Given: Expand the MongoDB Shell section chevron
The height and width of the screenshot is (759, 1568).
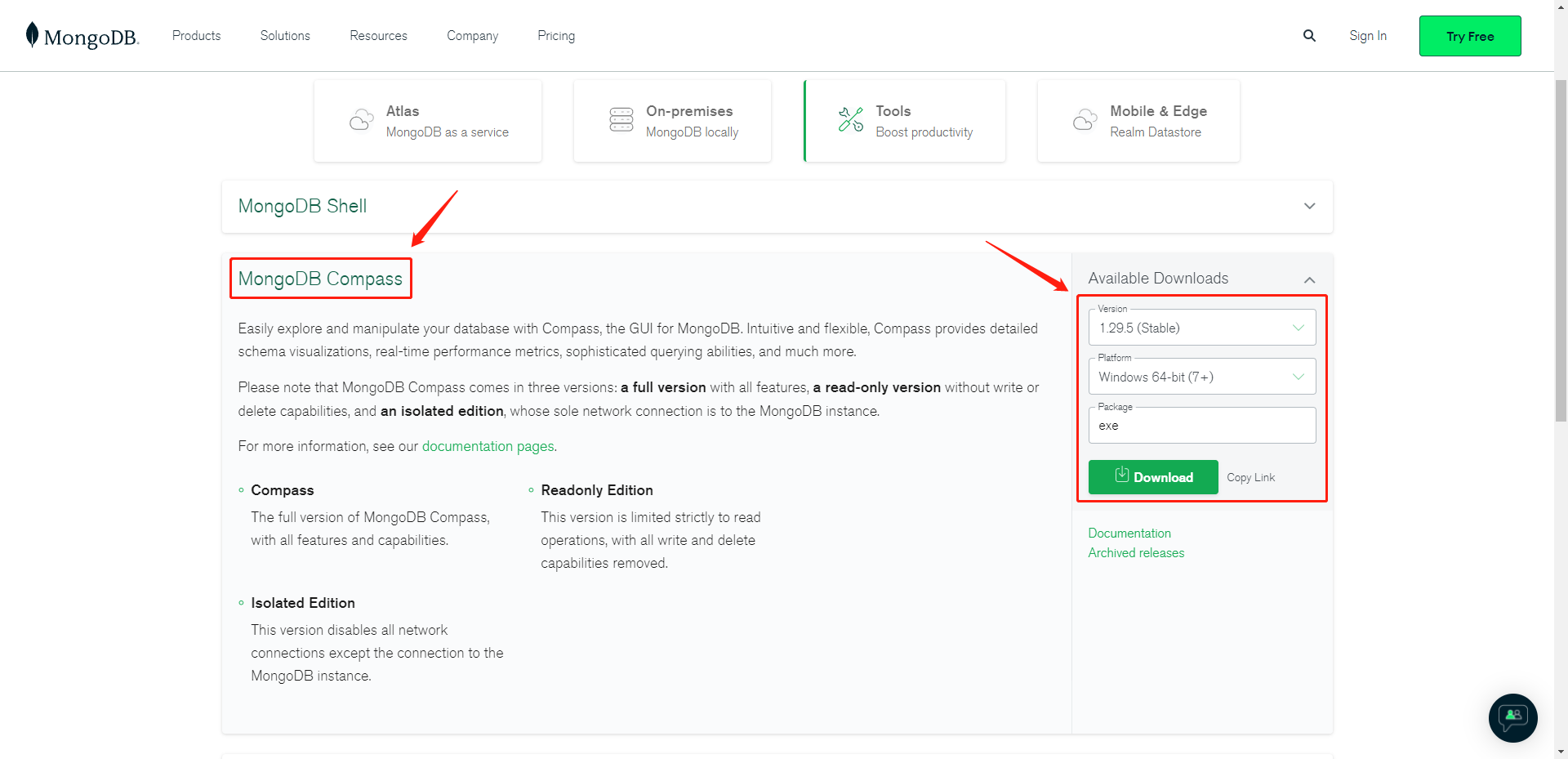Looking at the screenshot, I should tap(1309, 206).
